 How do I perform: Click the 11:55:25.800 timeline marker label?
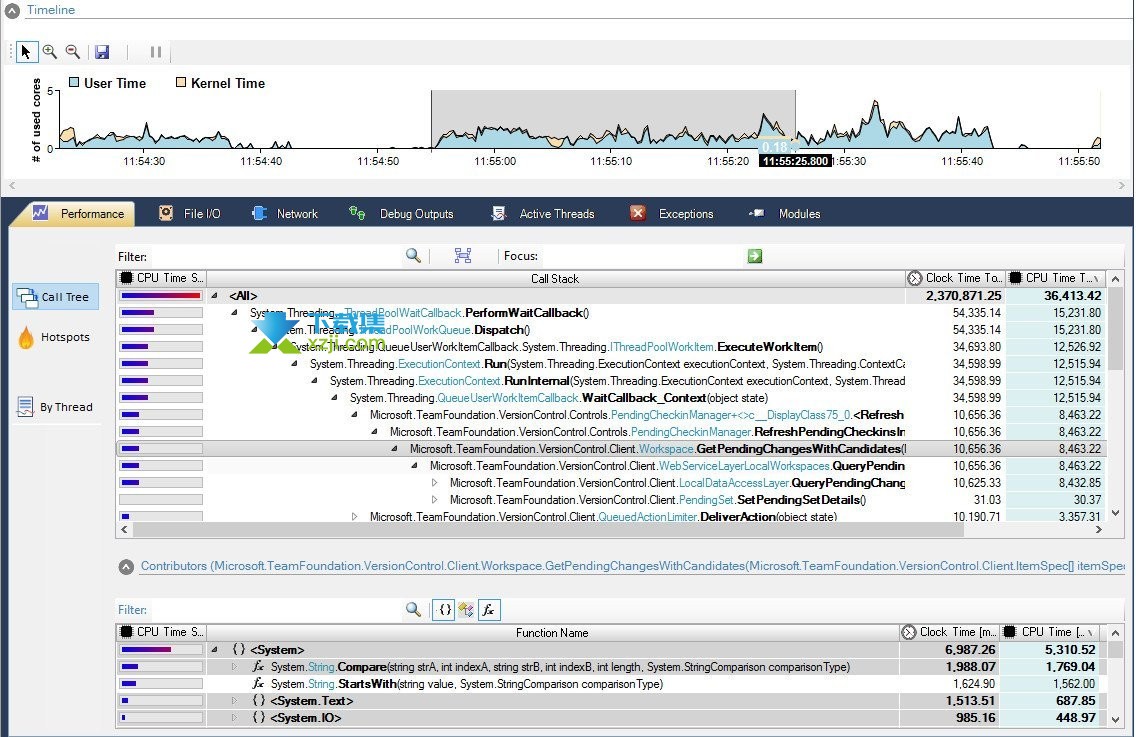[795, 161]
